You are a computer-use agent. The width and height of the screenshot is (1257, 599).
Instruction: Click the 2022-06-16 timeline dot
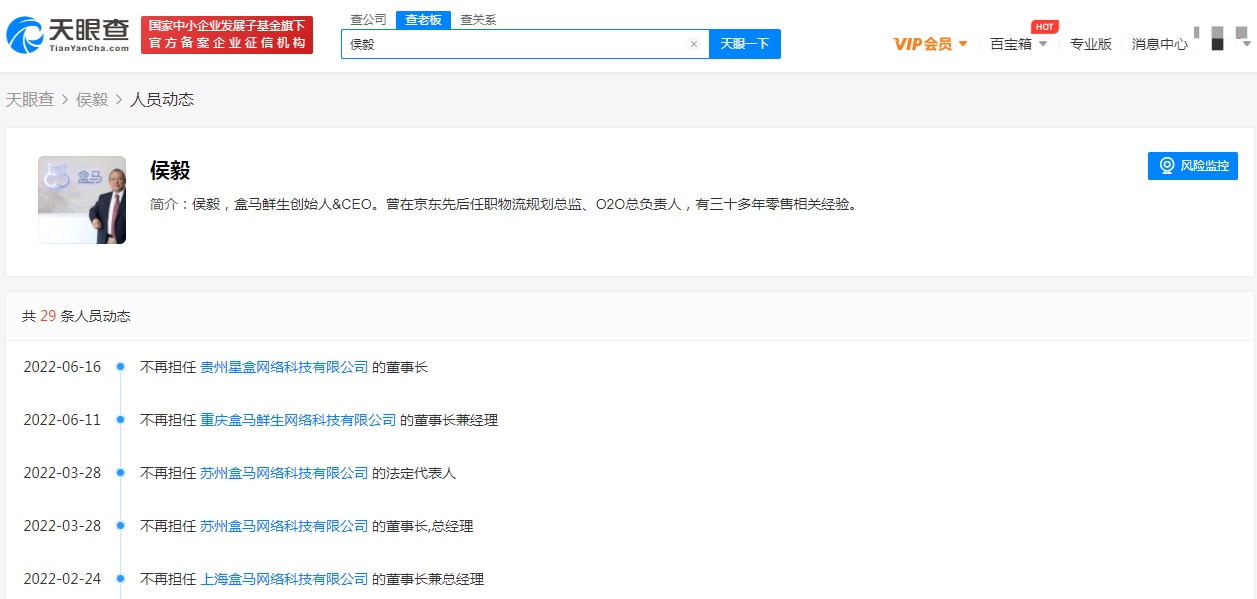[120, 367]
